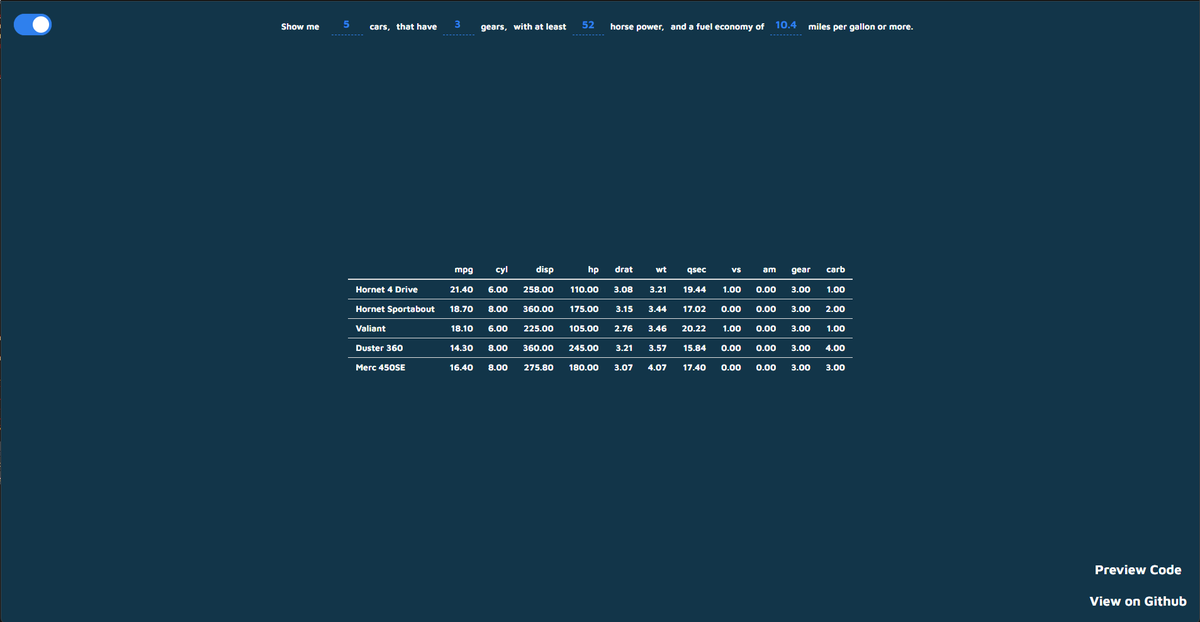Click the qsec value 17.40 for Merc 450SE

point(694,367)
